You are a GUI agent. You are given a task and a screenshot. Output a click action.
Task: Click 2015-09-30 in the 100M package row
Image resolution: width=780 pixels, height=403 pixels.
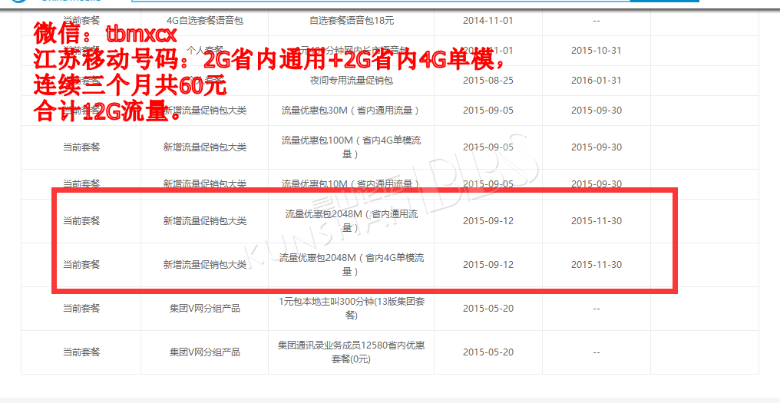point(596,147)
